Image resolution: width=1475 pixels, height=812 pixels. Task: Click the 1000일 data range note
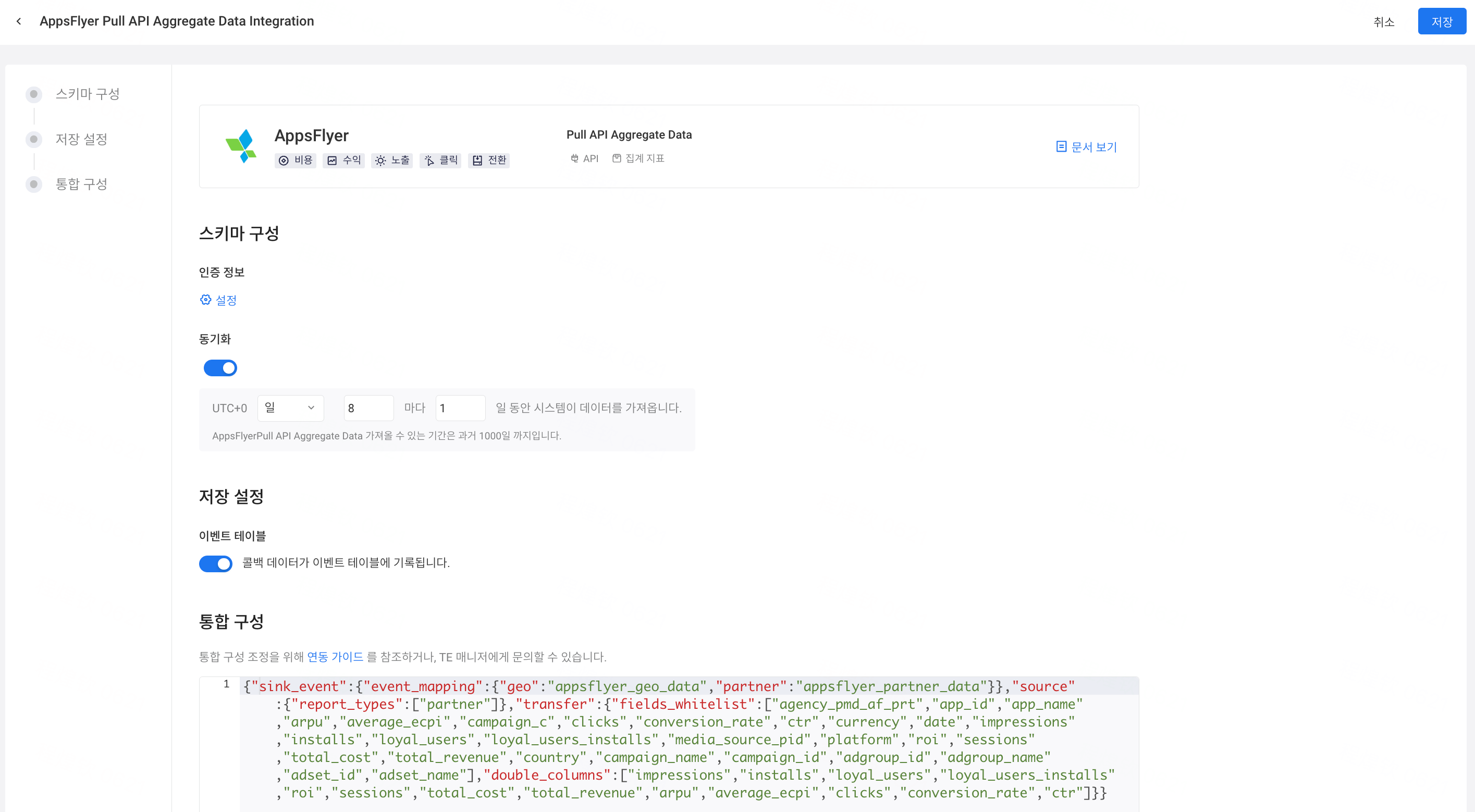coord(387,436)
